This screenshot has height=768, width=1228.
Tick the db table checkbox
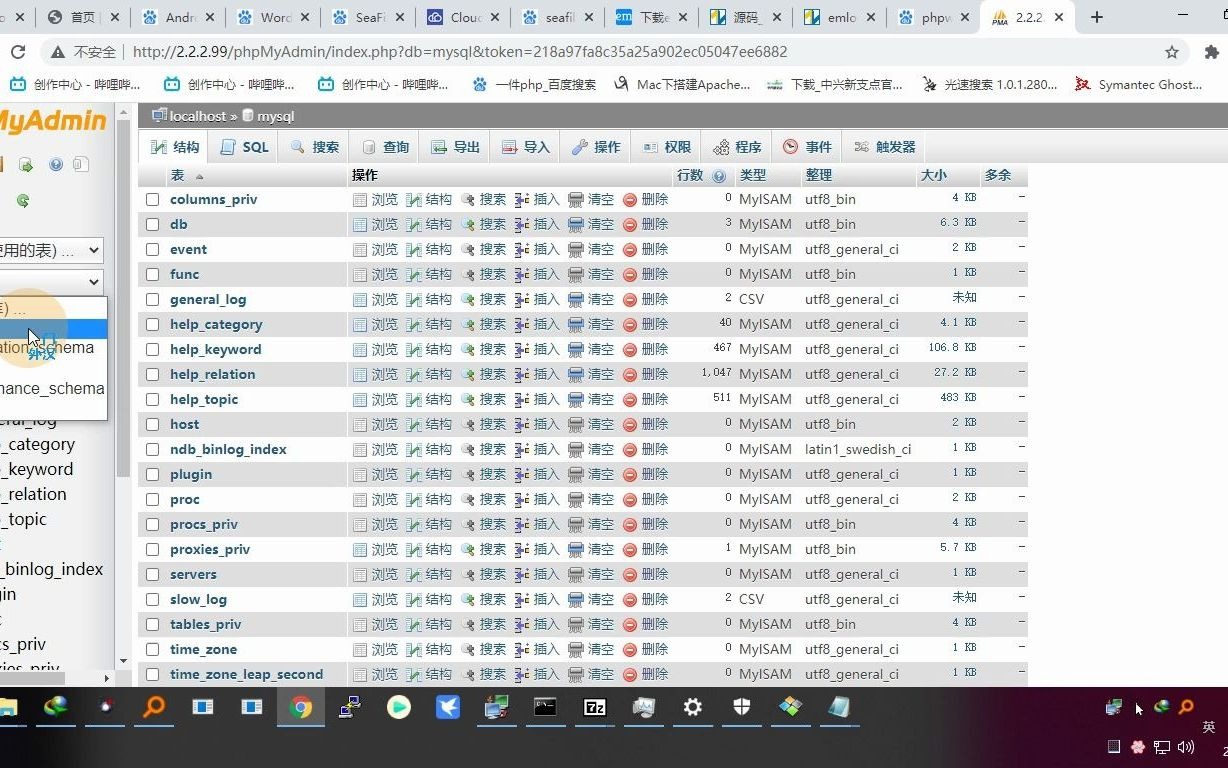[152, 224]
